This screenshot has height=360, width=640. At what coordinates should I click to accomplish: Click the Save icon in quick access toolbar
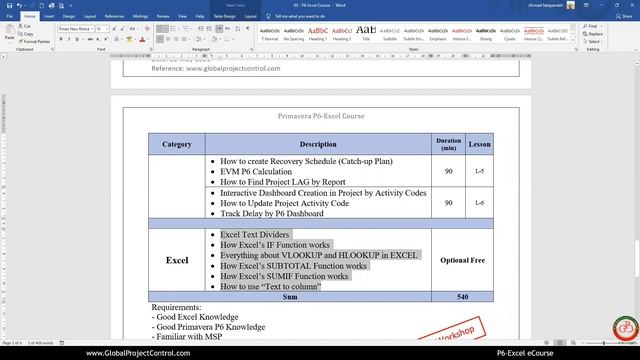pyautogui.click(x=9, y=6)
